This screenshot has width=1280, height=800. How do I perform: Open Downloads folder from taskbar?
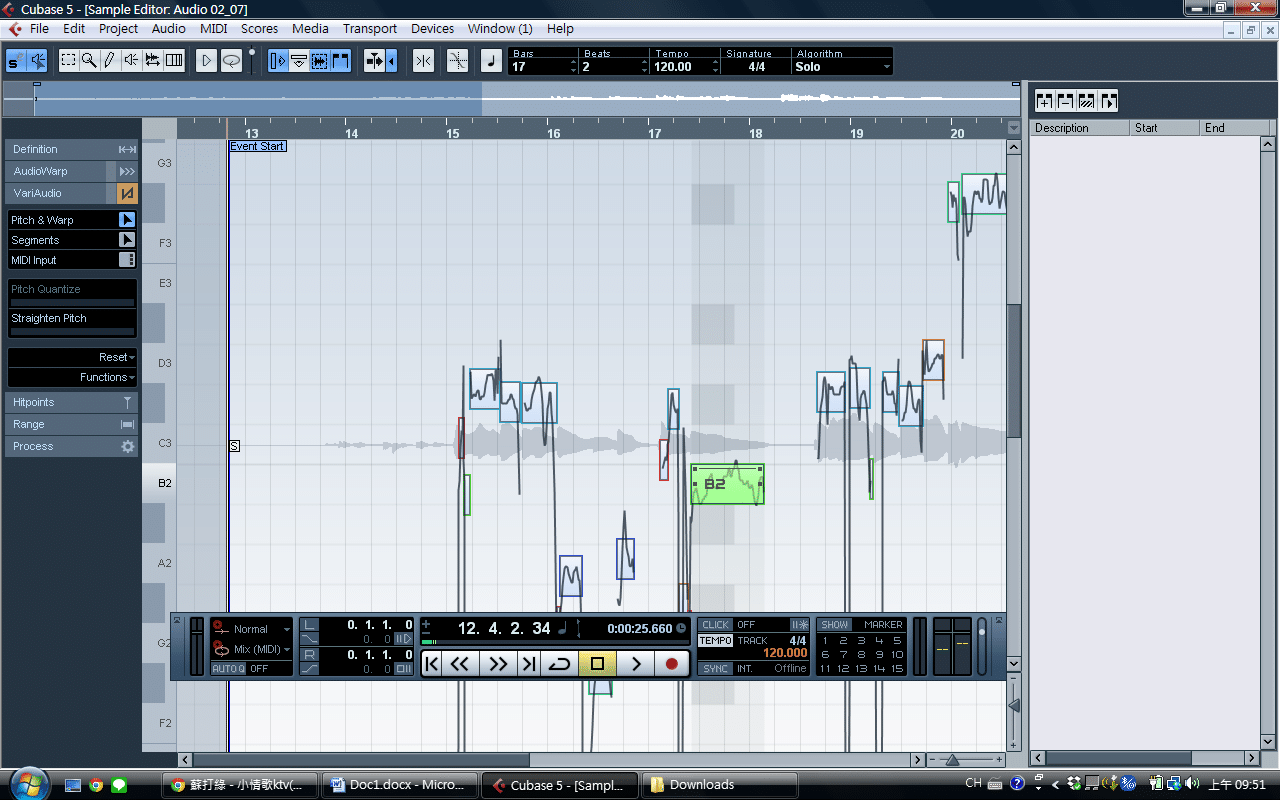pos(719,785)
